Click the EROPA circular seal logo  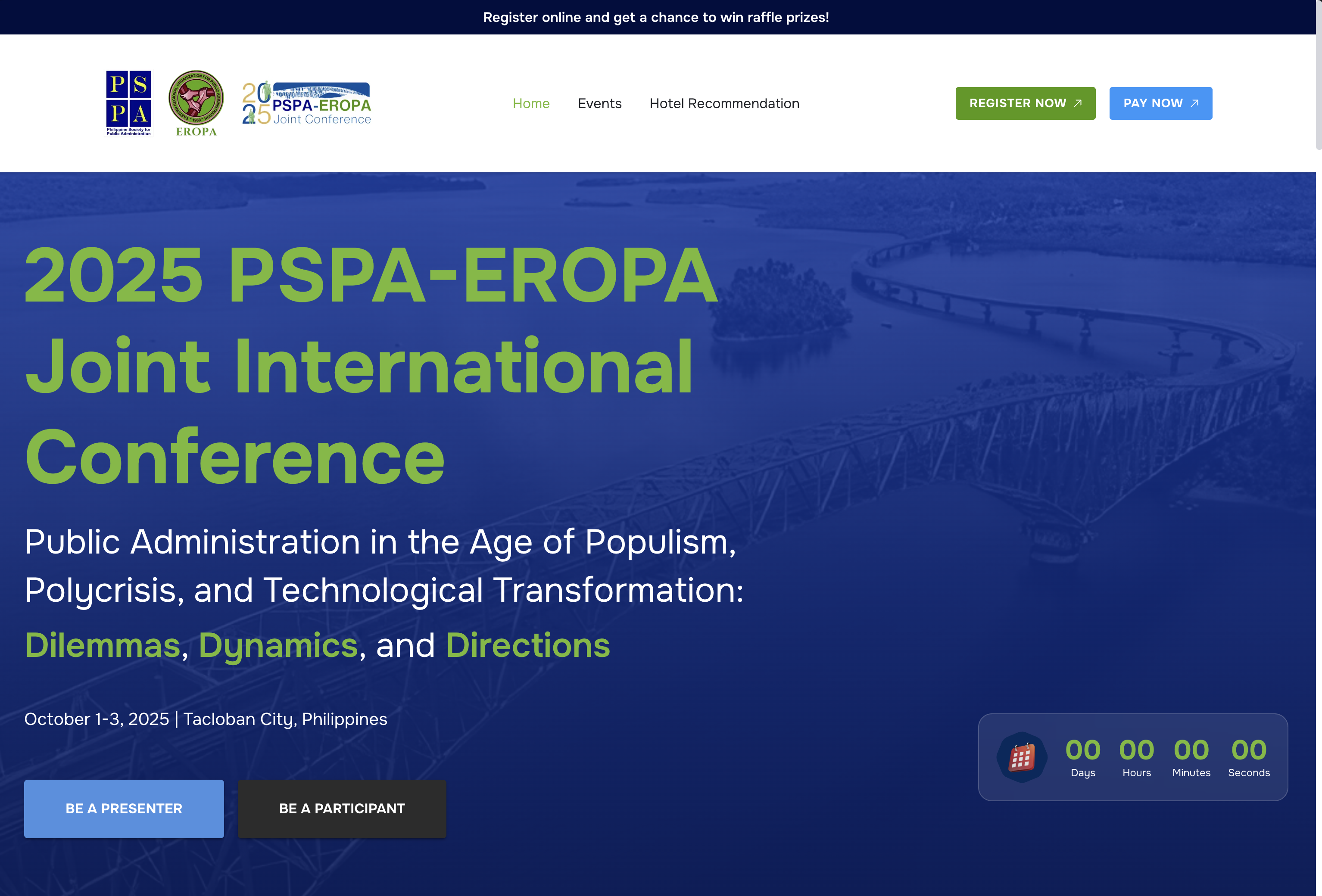196,103
